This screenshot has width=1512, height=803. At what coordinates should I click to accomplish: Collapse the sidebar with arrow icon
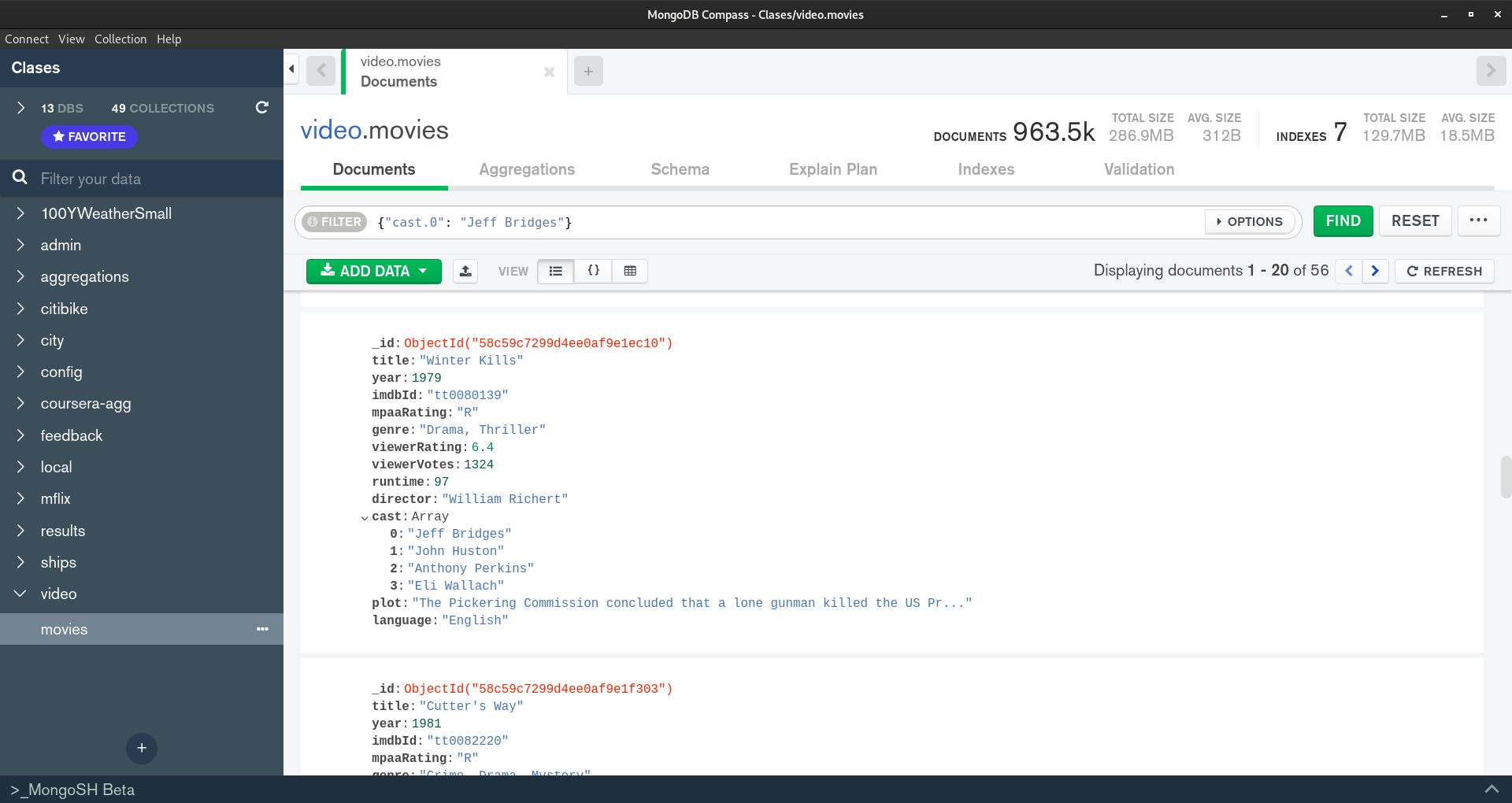(291, 69)
